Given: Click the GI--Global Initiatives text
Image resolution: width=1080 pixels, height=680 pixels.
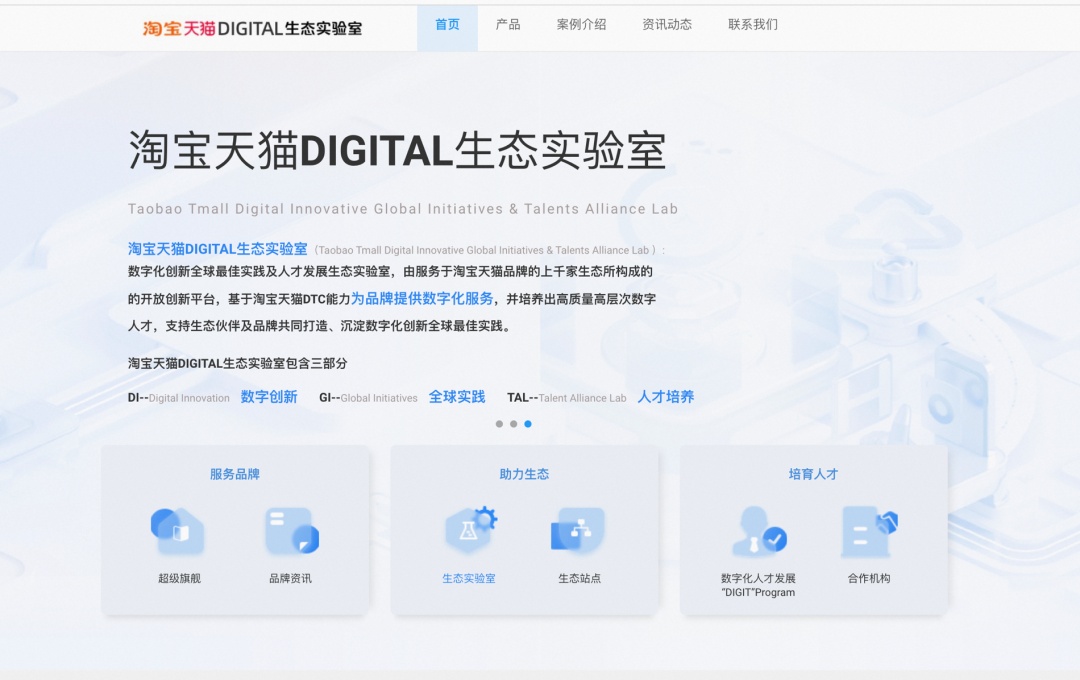Looking at the screenshot, I should click(x=368, y=398).
